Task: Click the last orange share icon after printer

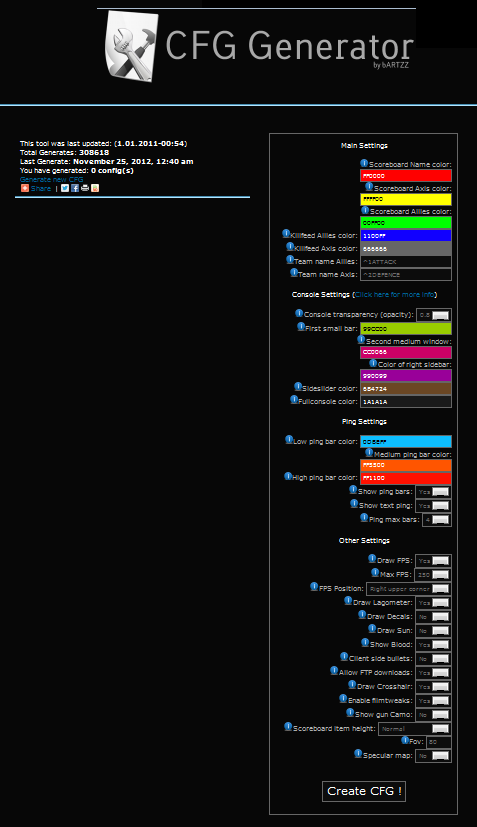Action: (x=95, y=188)
